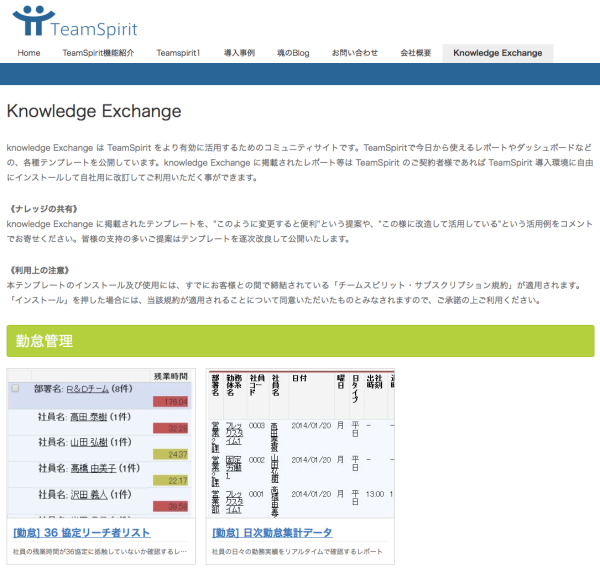Screen dimensions: 600x573
Task: Click the 社員の残業時間が36協定 description text
Action: click(x=100, y=552)
